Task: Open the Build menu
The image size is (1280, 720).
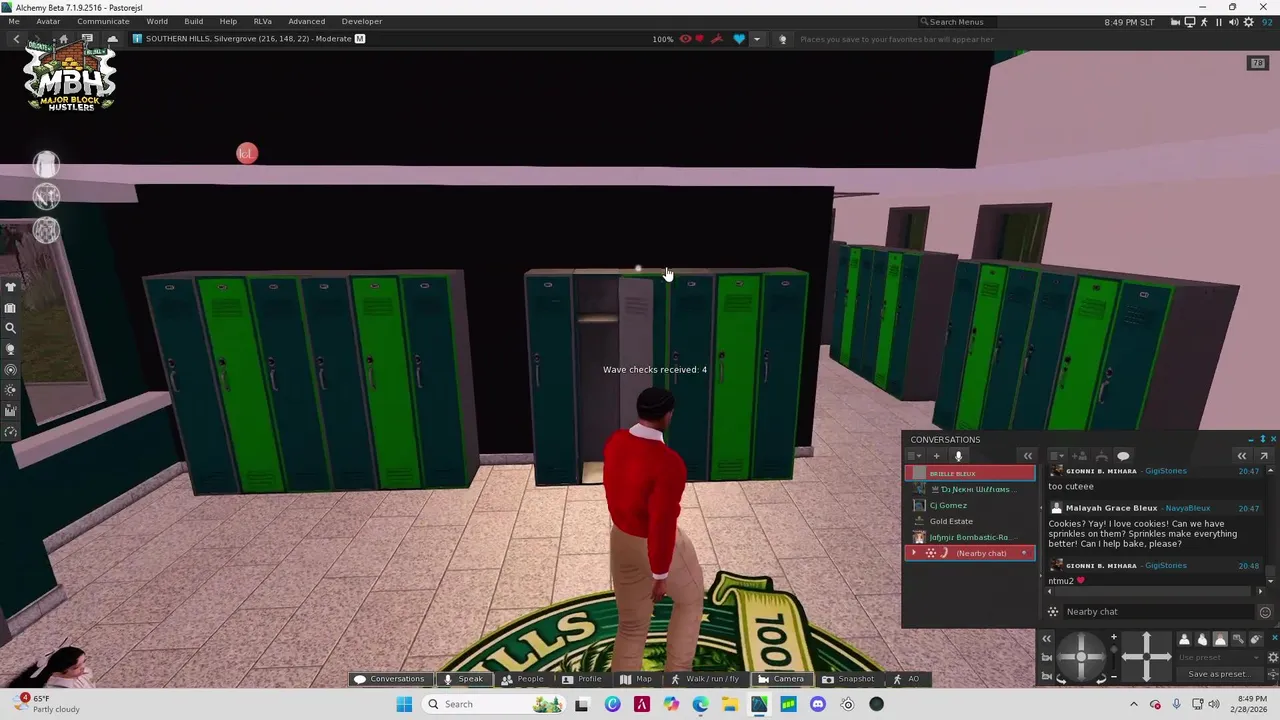Action: 193,21
